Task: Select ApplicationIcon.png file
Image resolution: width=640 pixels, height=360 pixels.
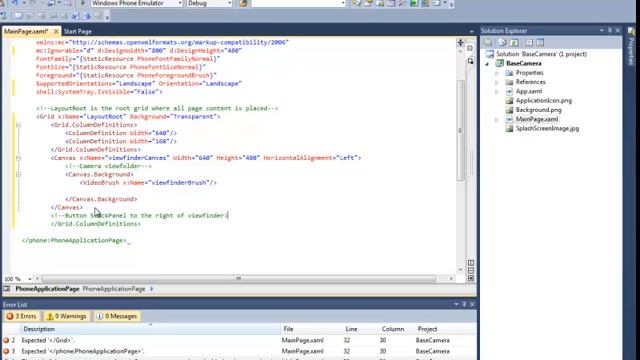Action: point(543,101)
